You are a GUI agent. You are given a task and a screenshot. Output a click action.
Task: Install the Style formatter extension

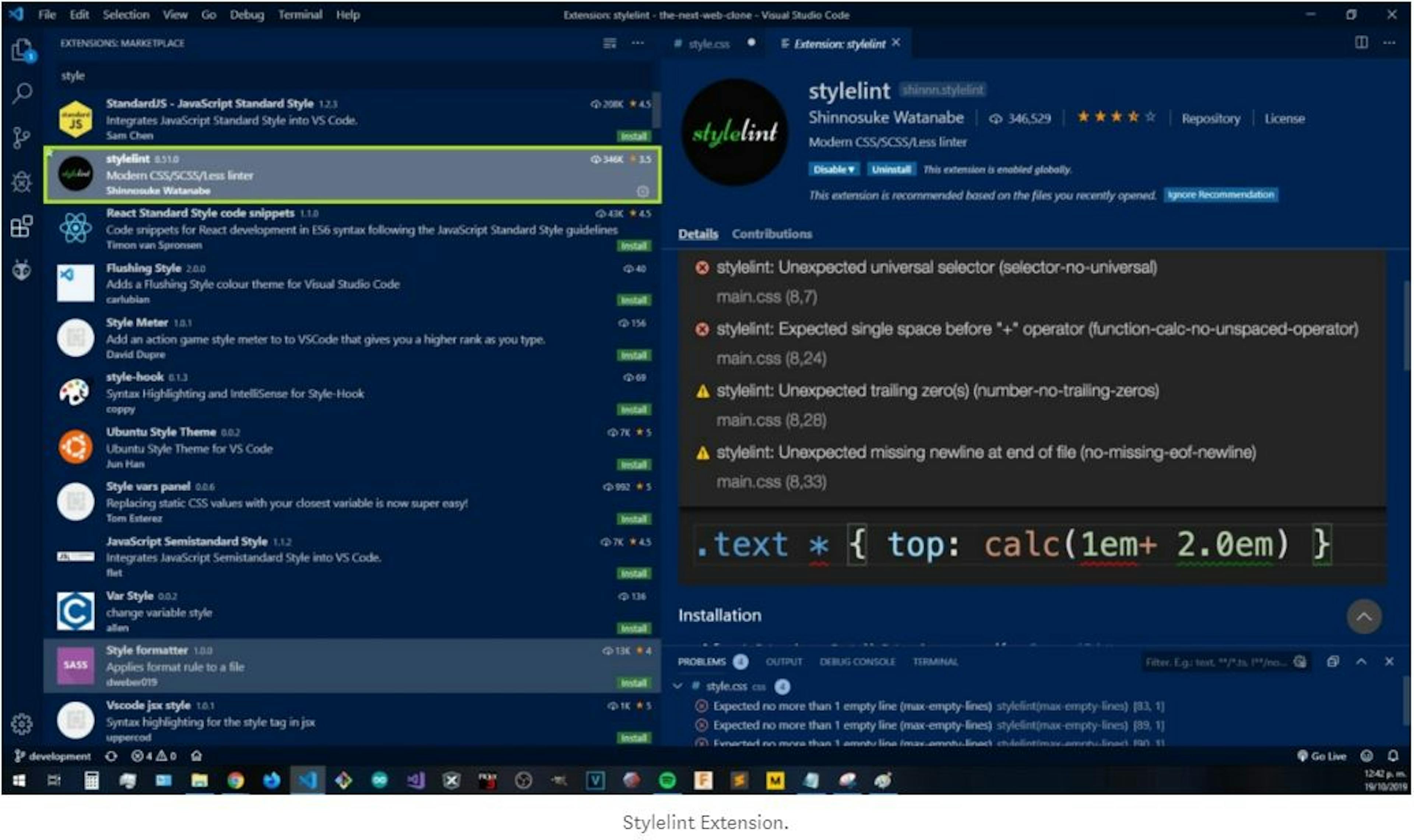(x=633, y=683)
